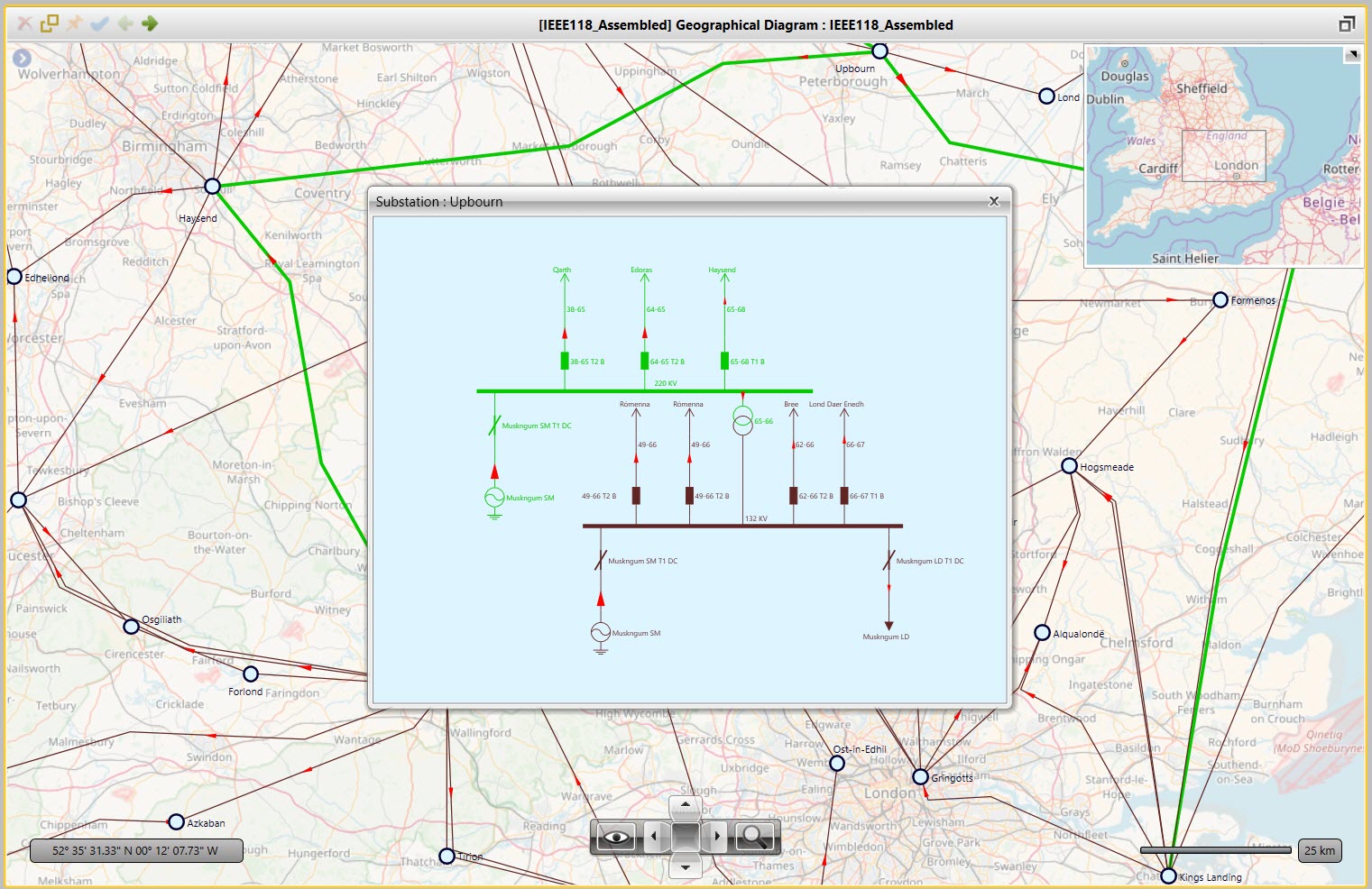The image size is (1372, 889).
Task: Click the greyed-out red X toolbar icon
Action: pyautogui.click(x=24, y=23)
